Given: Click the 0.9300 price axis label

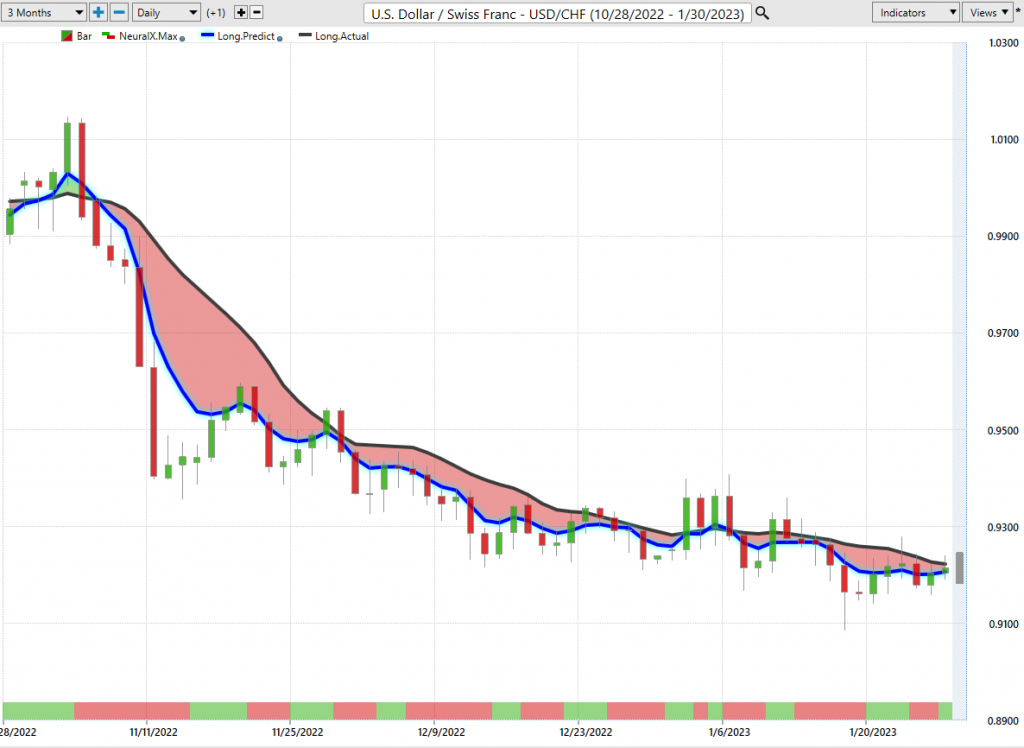Looking at the screenshot, I should 1003,527.
